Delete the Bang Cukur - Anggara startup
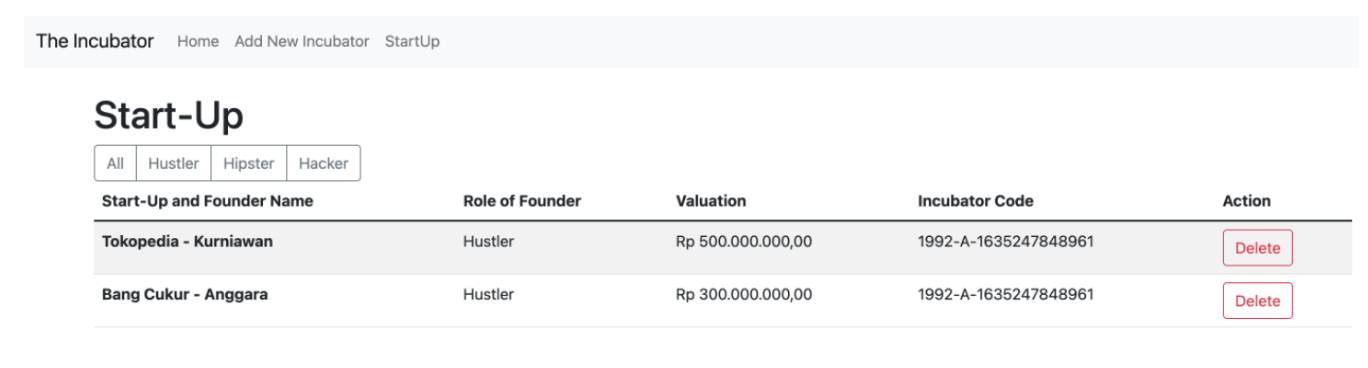 pyautogui.click(x=1257, y=300)
